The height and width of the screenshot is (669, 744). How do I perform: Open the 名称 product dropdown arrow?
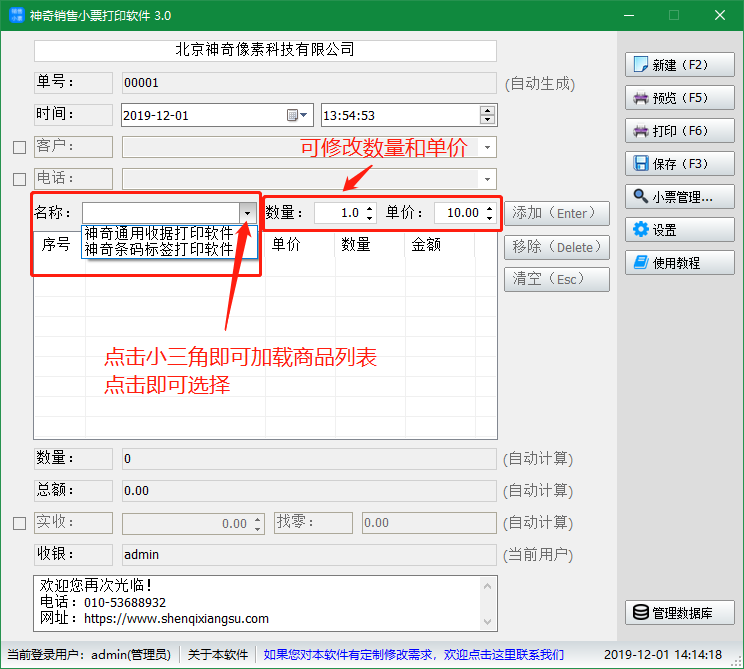pos(247,213)
